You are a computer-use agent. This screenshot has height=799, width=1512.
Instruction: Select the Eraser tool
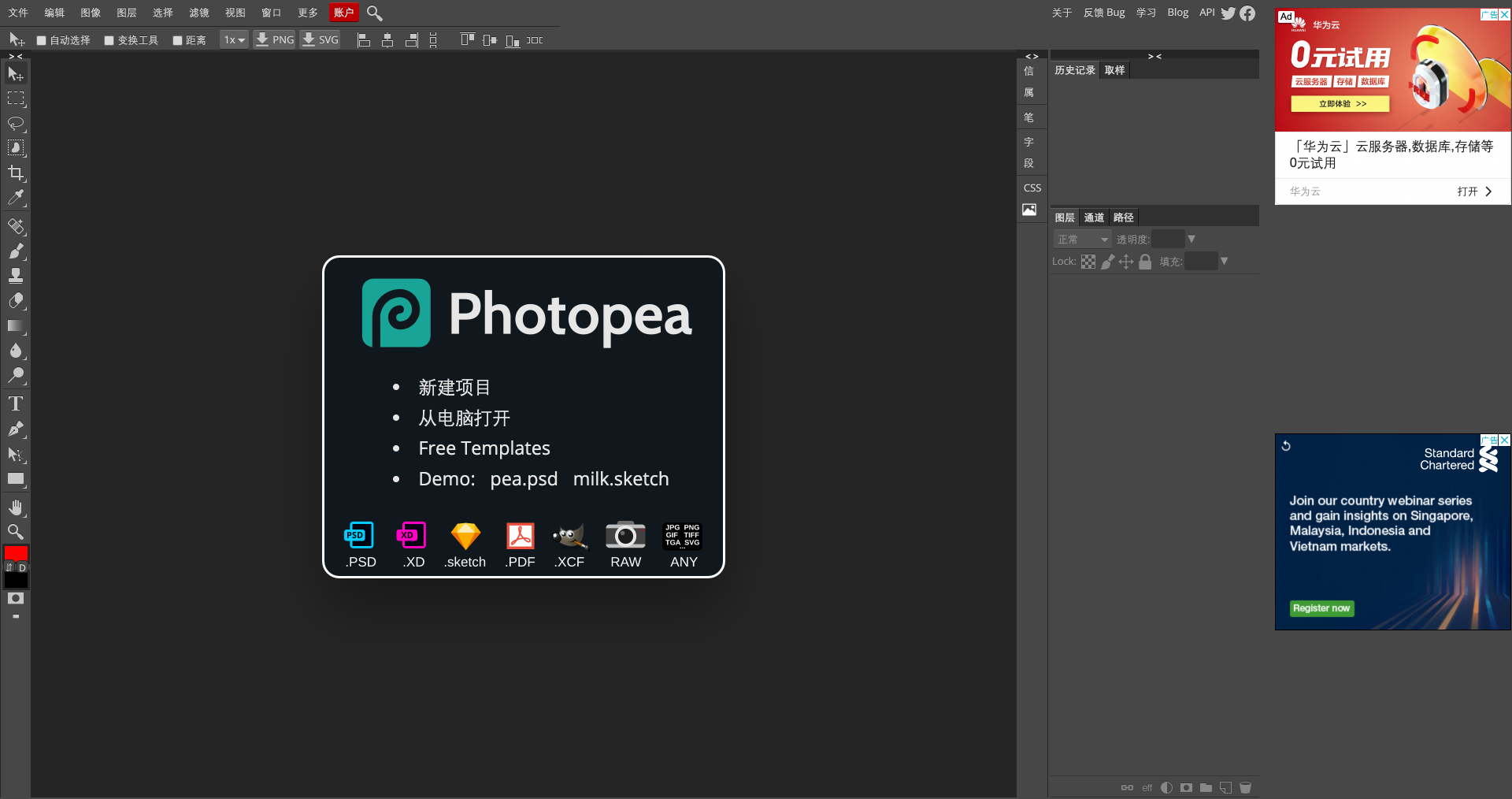tap(16, 301)
